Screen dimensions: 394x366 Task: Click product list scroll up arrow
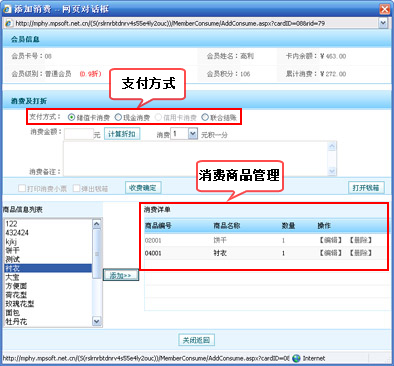pos(97,224)
